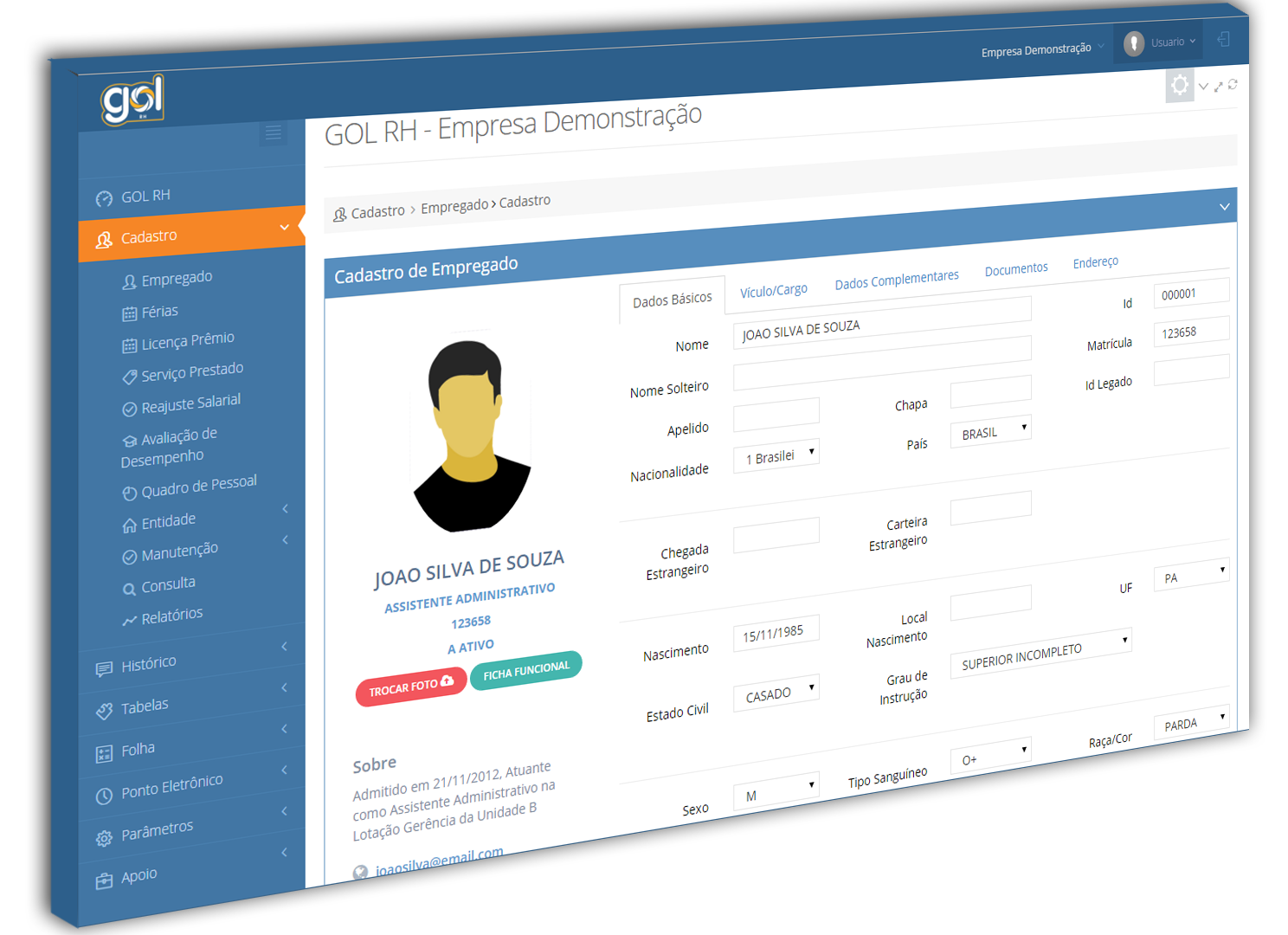Viewport: 1288px width, 935px height.
Task: Click the Id field showing 000001
Action: tap(1191, 293)
